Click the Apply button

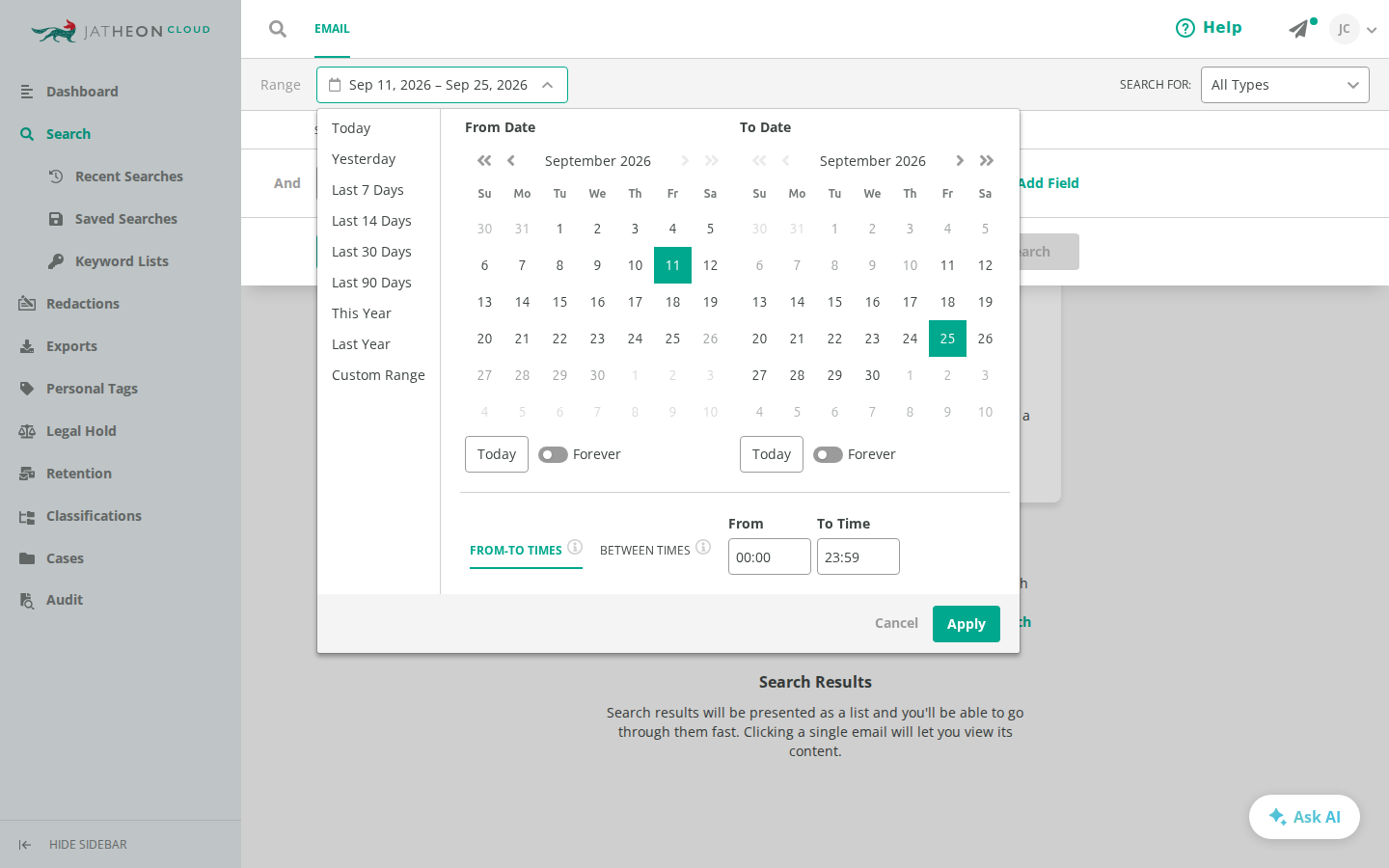coord(967,624)
